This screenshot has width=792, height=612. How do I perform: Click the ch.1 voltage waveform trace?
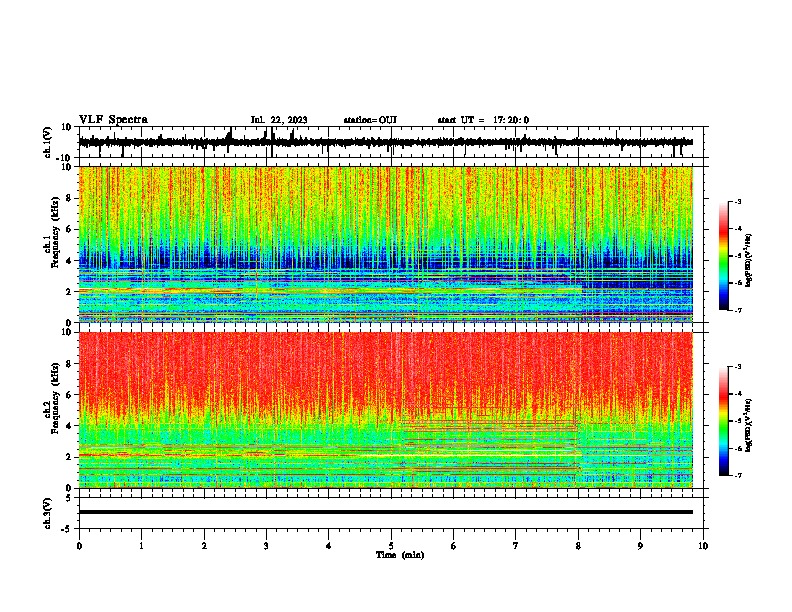coord(386,142)
